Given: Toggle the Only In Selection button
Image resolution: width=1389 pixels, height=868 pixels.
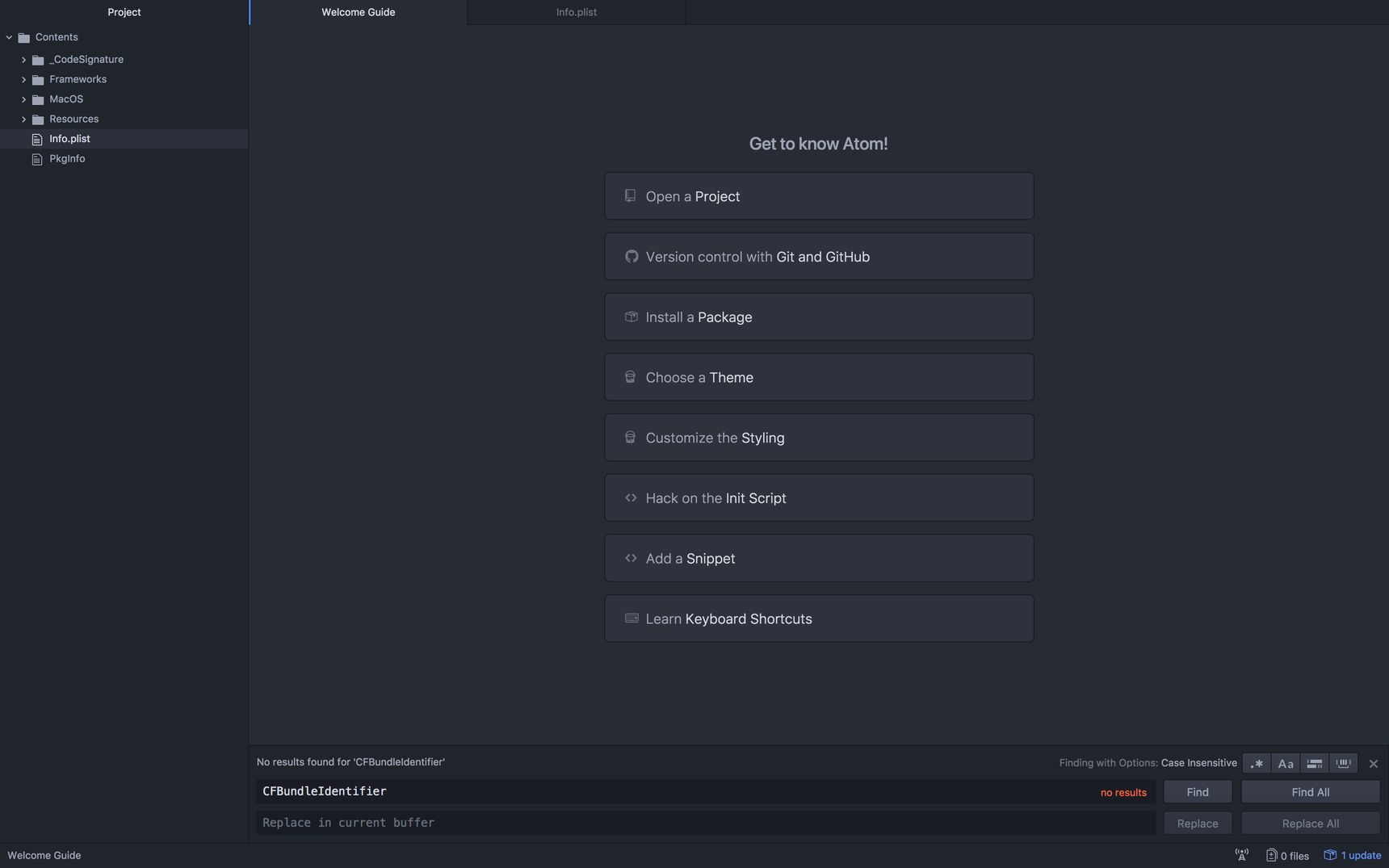Looking at the screenshot, I should [x=1315, y=763].
